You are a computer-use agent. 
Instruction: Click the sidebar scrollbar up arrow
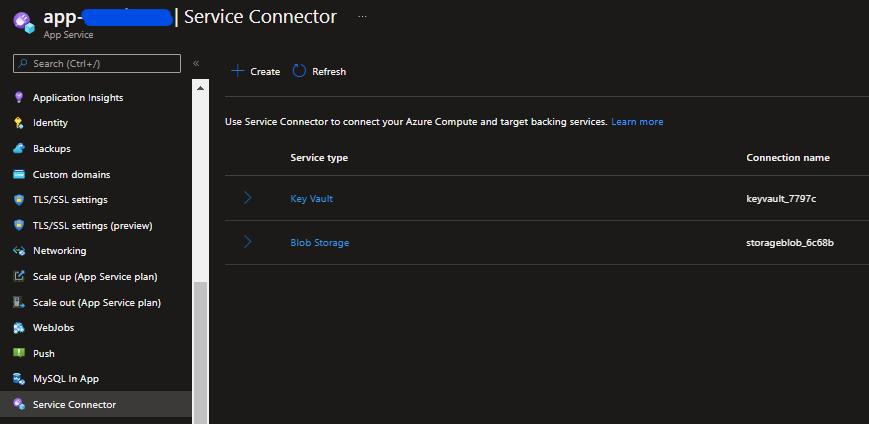(200, 88)
